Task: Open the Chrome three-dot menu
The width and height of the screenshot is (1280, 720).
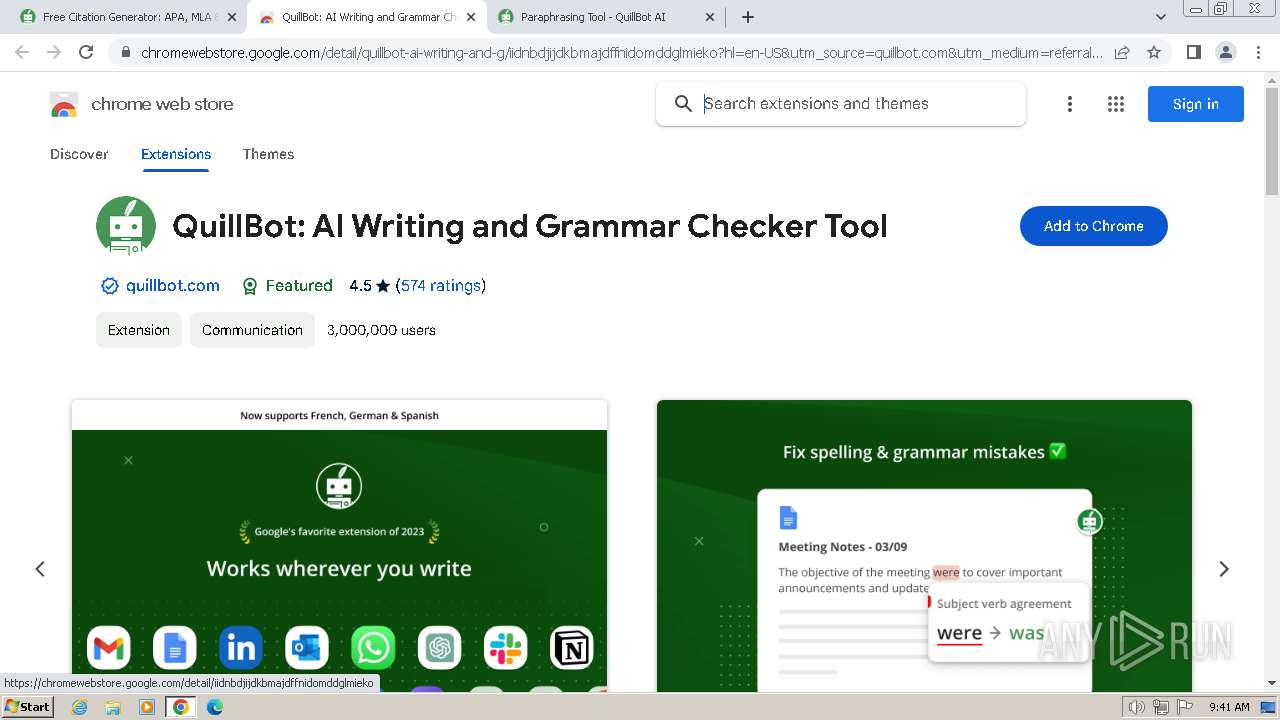Action: pyautogui.click(x=1258, y=52)
